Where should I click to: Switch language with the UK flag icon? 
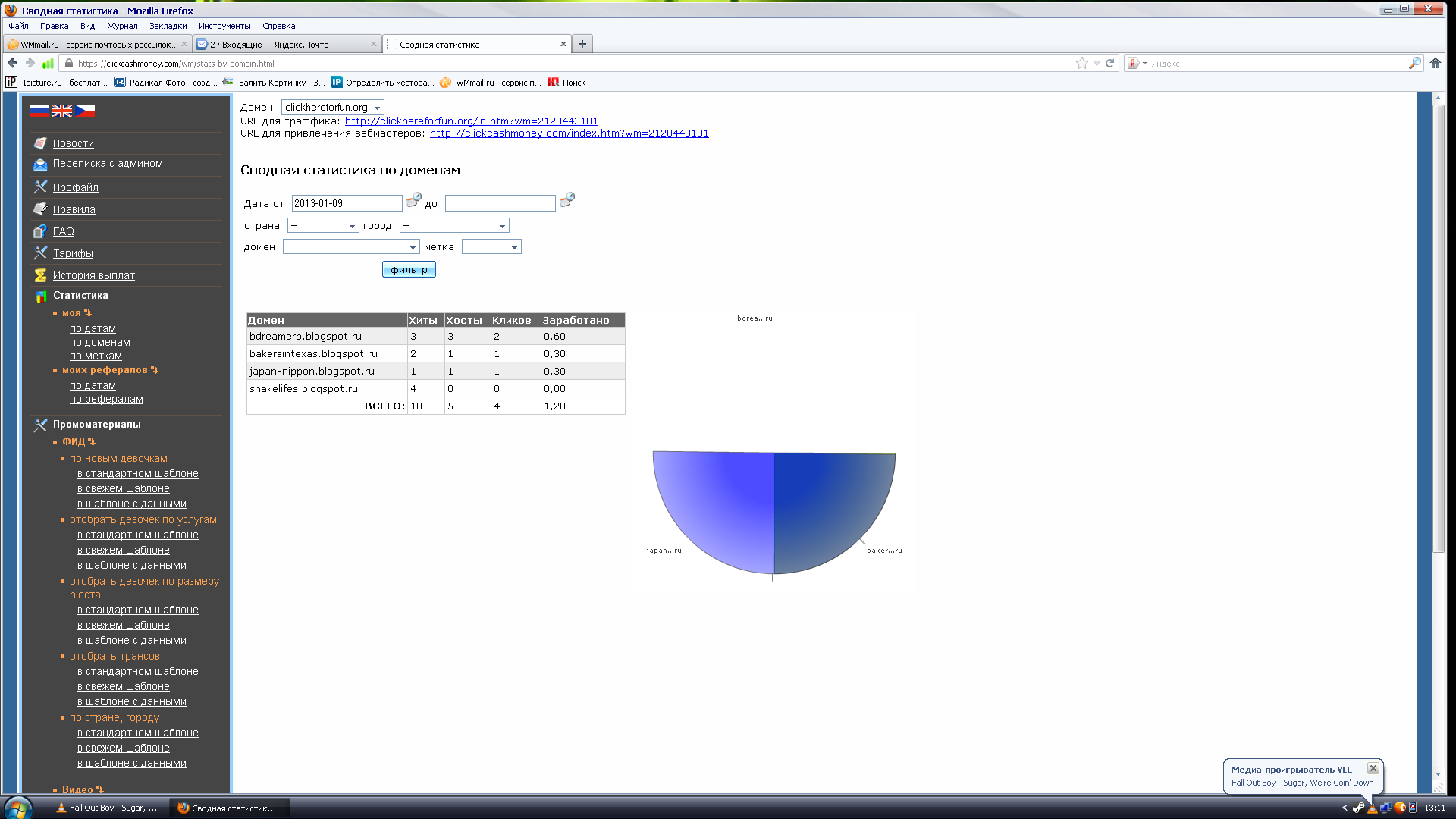[x=62, y=111]
